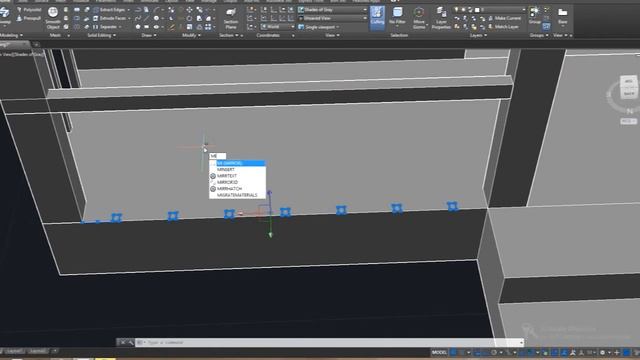Open the Shades of Gray visual style dropdown
The height and width of the screenshot is (360, 640).
333,10
